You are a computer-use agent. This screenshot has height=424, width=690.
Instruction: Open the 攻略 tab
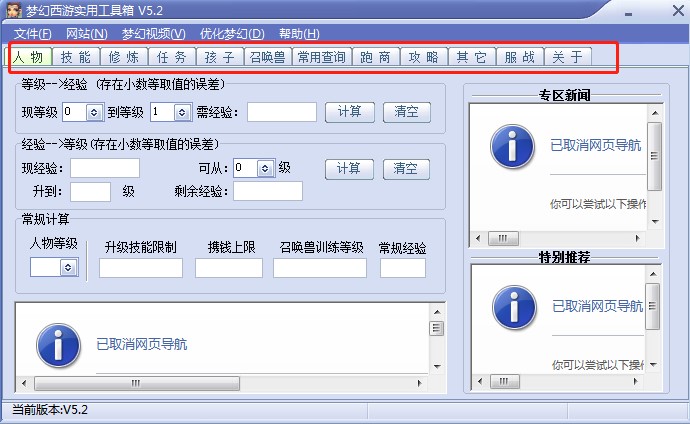[x=424, y=57]
